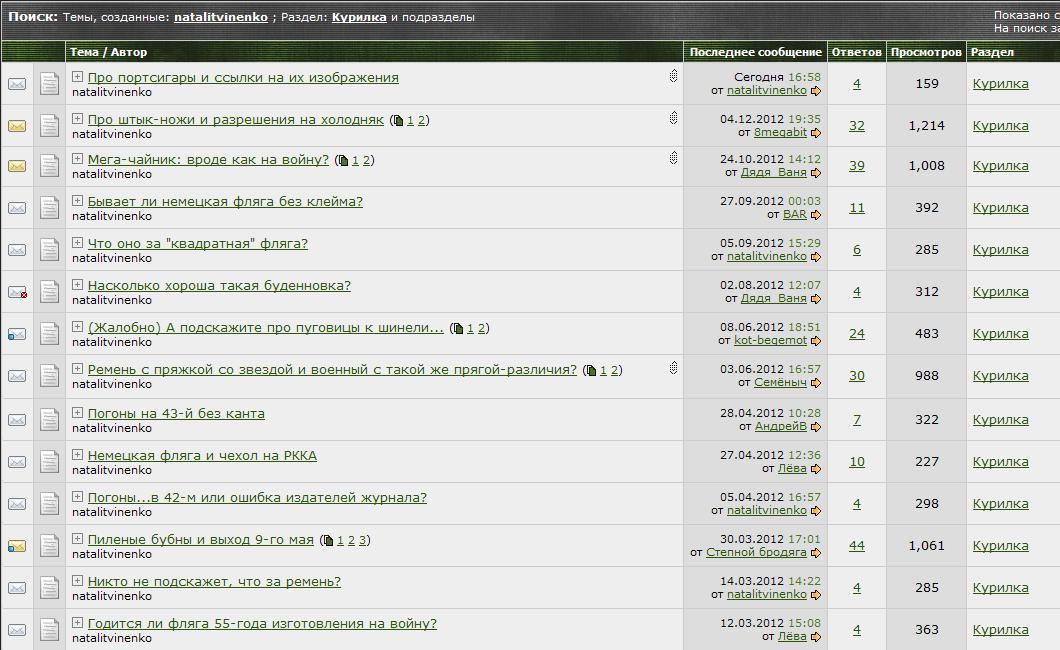Go to last post dated 27.04.2012

point(816,469)
